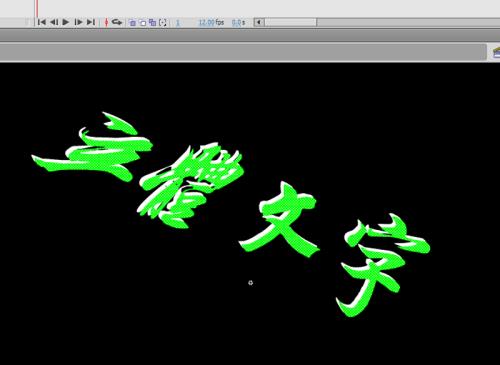Step forward one frame
The image size is (500, 365).
coord(78,22)
